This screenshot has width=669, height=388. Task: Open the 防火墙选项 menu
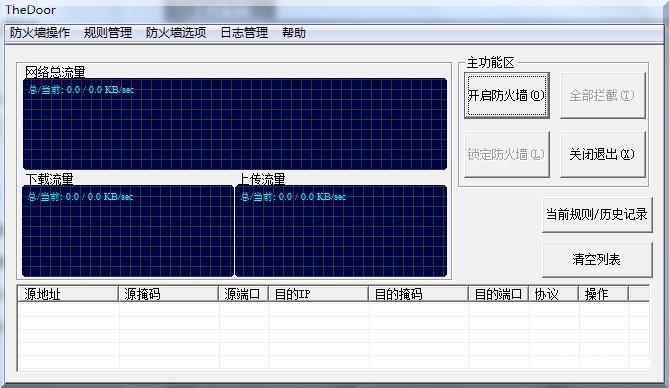(x=176, y=33)
